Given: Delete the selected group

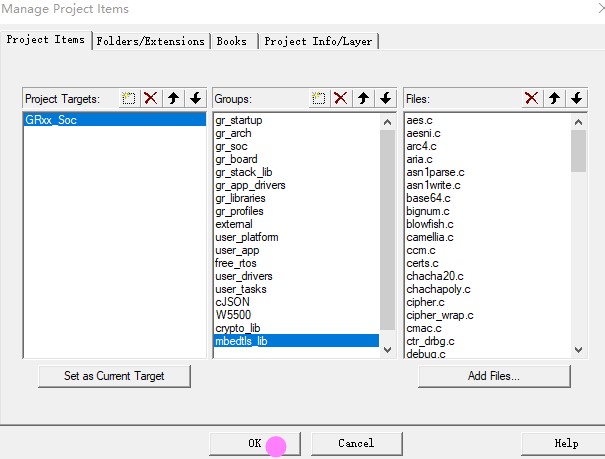Looking at the screenshot, I should 340,98.
